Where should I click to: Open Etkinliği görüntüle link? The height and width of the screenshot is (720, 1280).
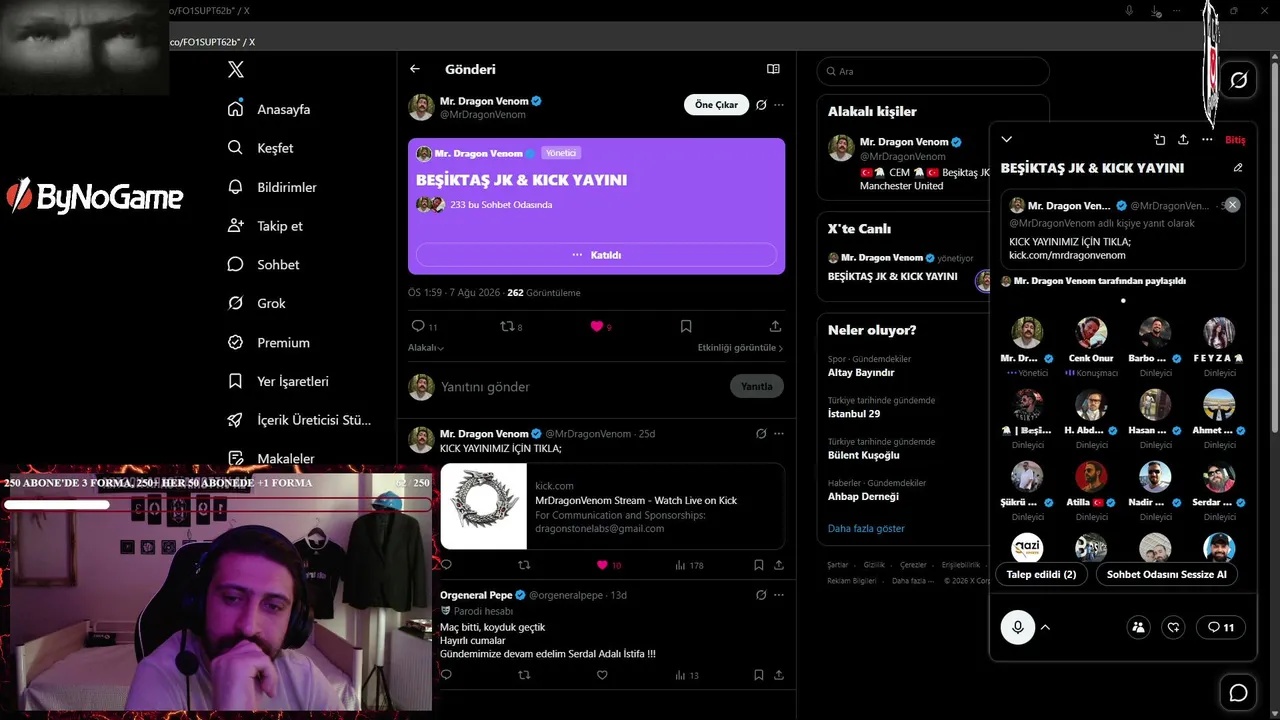click(740, 348)
